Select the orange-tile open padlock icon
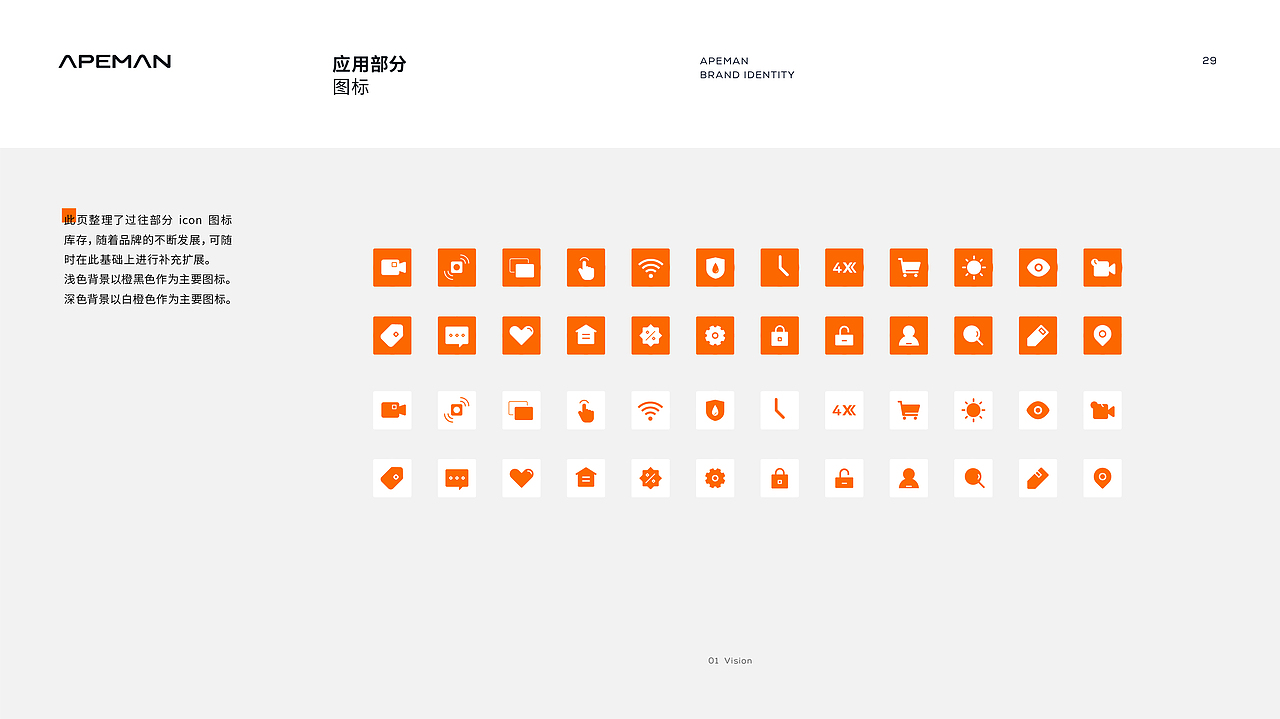 click(844, 336)
